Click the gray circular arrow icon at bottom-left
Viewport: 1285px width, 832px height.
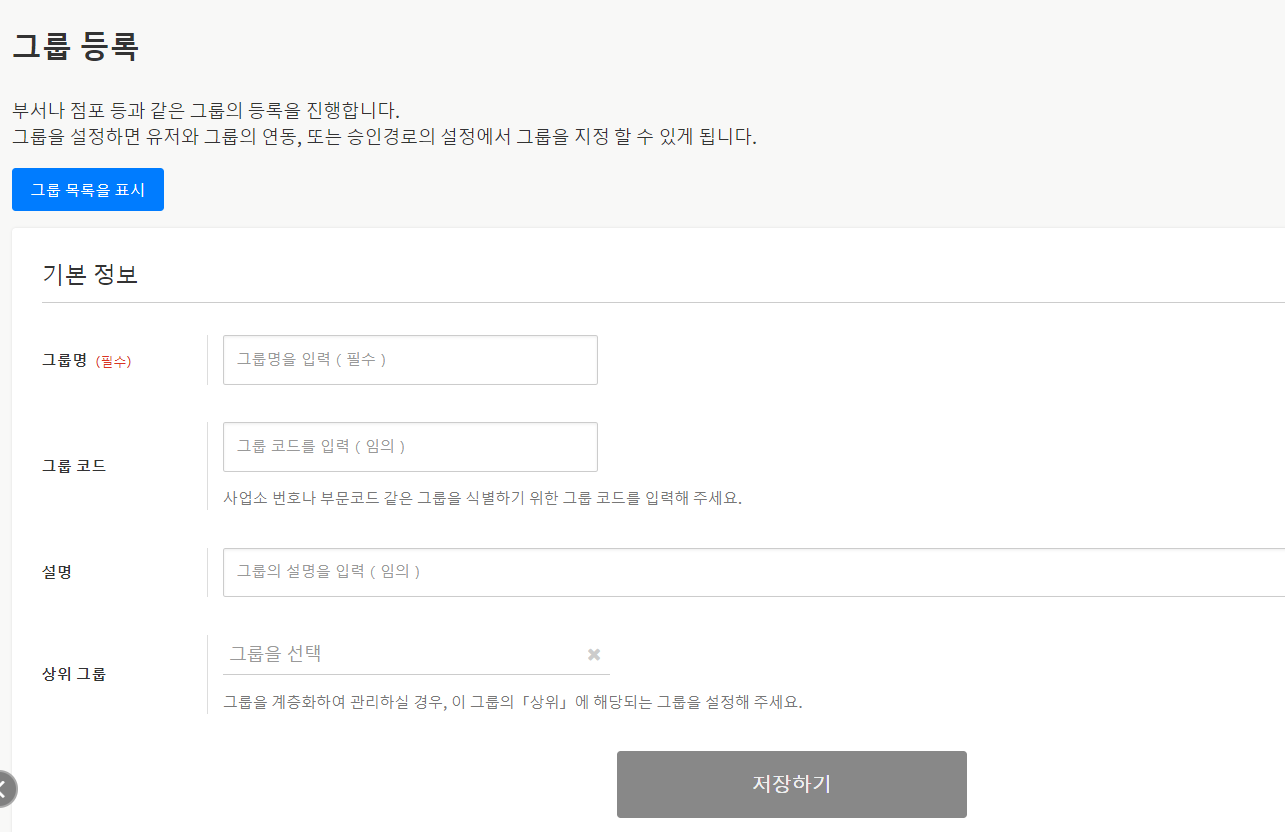click(x=4, y=788)
